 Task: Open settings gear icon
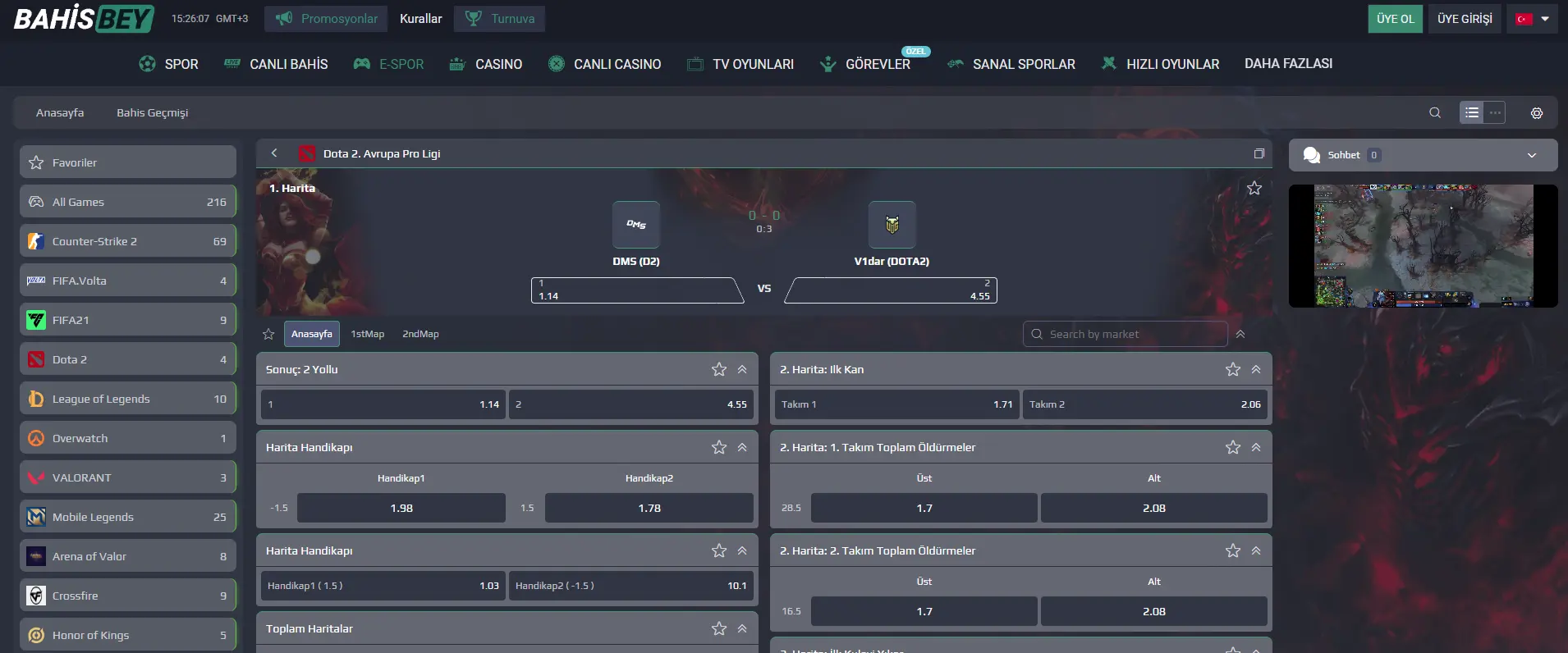pyautogui.click(x=1537, y=113)
